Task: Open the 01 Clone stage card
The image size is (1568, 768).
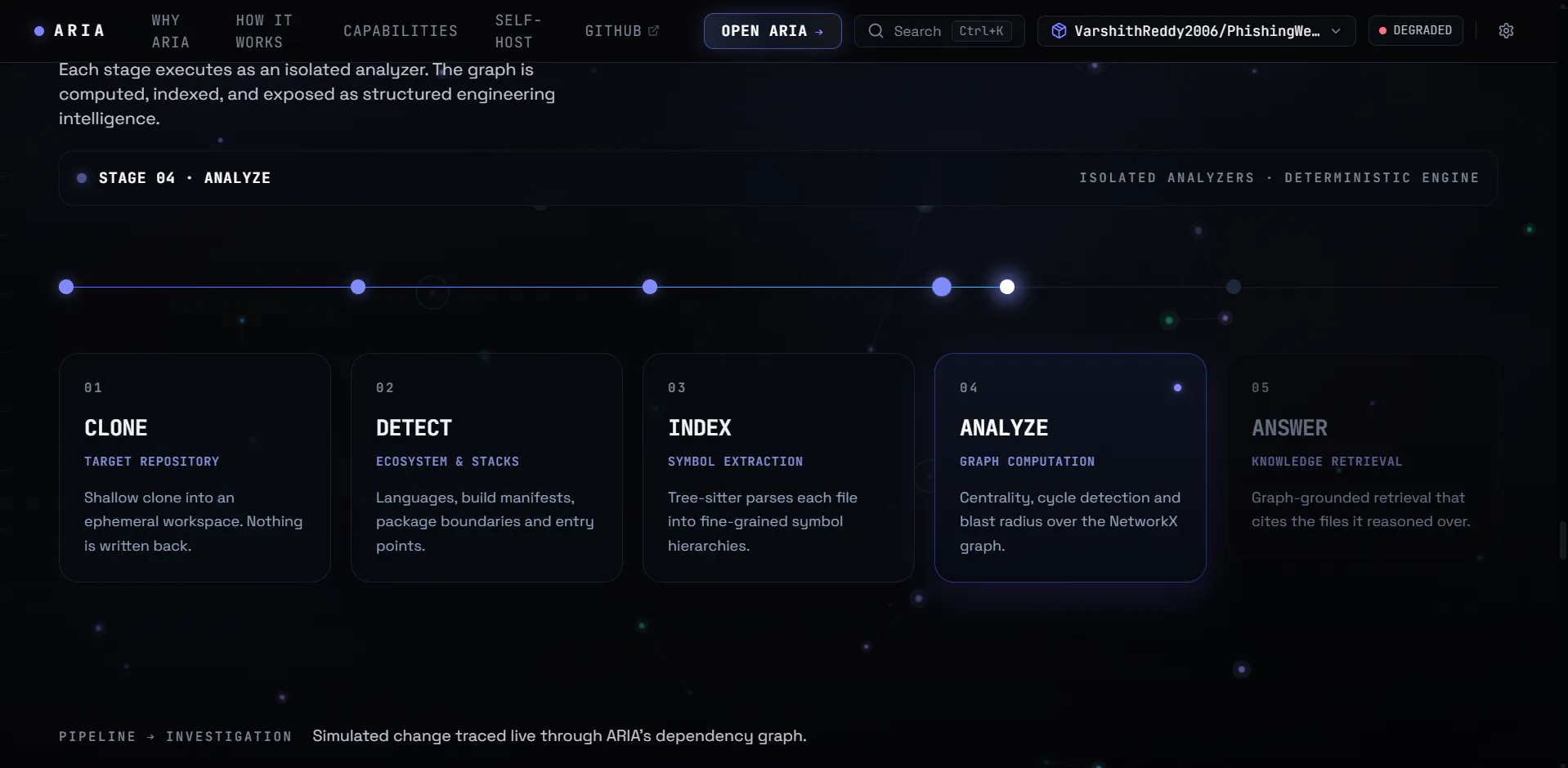Action: pos(195,467)
